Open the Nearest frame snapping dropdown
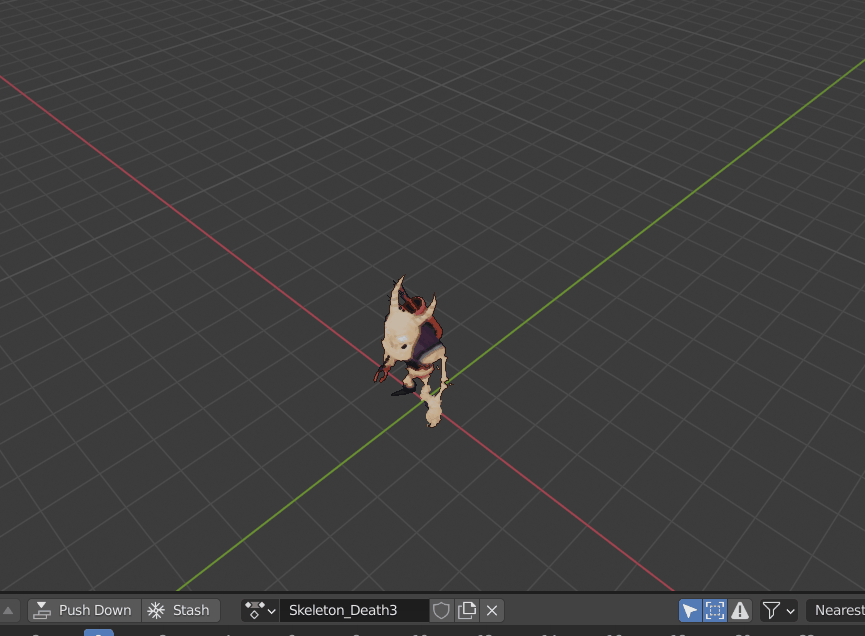 tap(836, 610)
